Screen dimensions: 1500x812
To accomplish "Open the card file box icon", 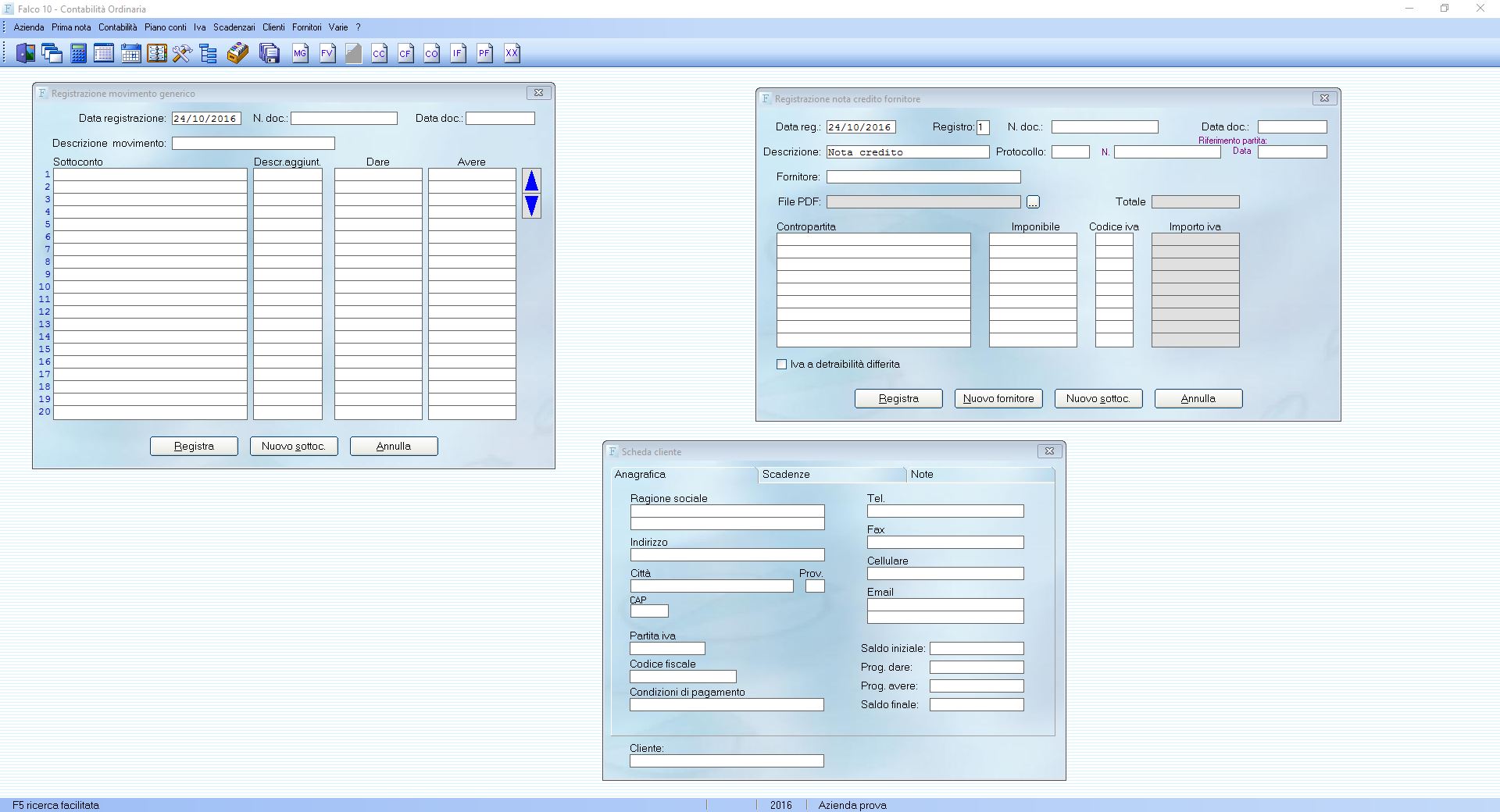I will pos(237,53).
